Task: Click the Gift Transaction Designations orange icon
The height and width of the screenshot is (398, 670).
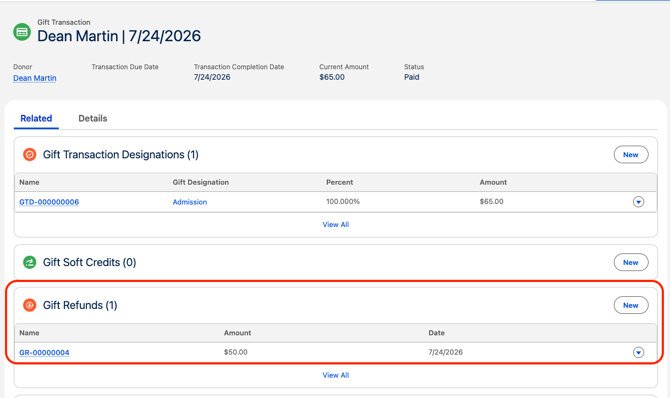Action: pyautogui.click(x=29, y=154)
